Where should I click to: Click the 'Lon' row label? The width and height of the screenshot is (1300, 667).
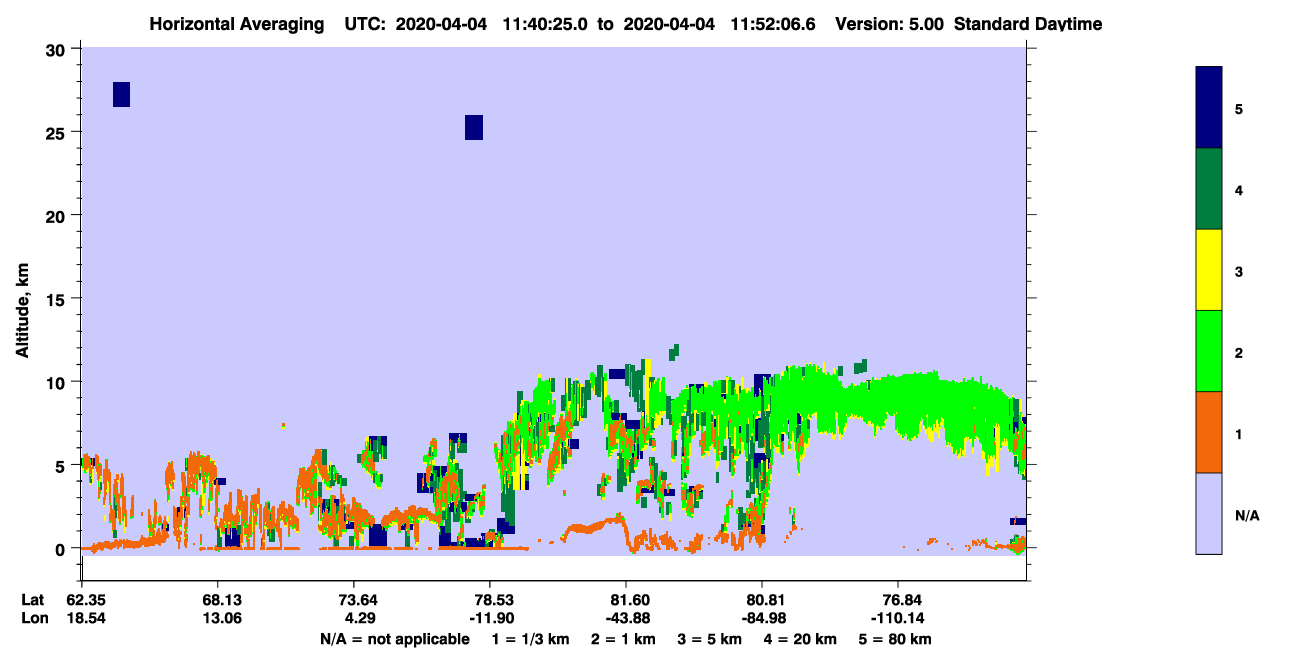pos(34,618)
